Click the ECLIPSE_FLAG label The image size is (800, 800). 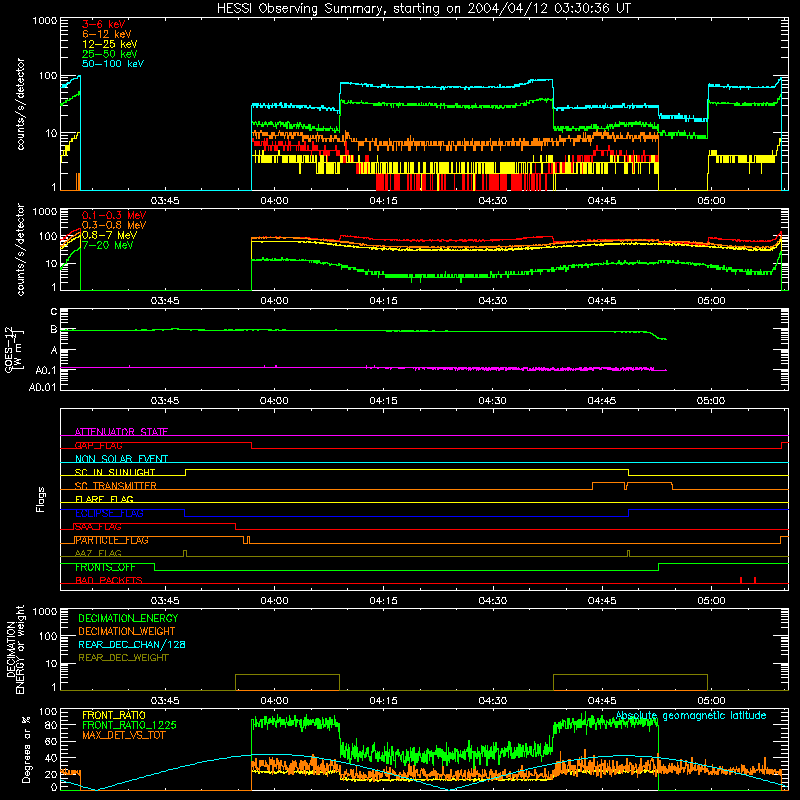click(109, 513)
